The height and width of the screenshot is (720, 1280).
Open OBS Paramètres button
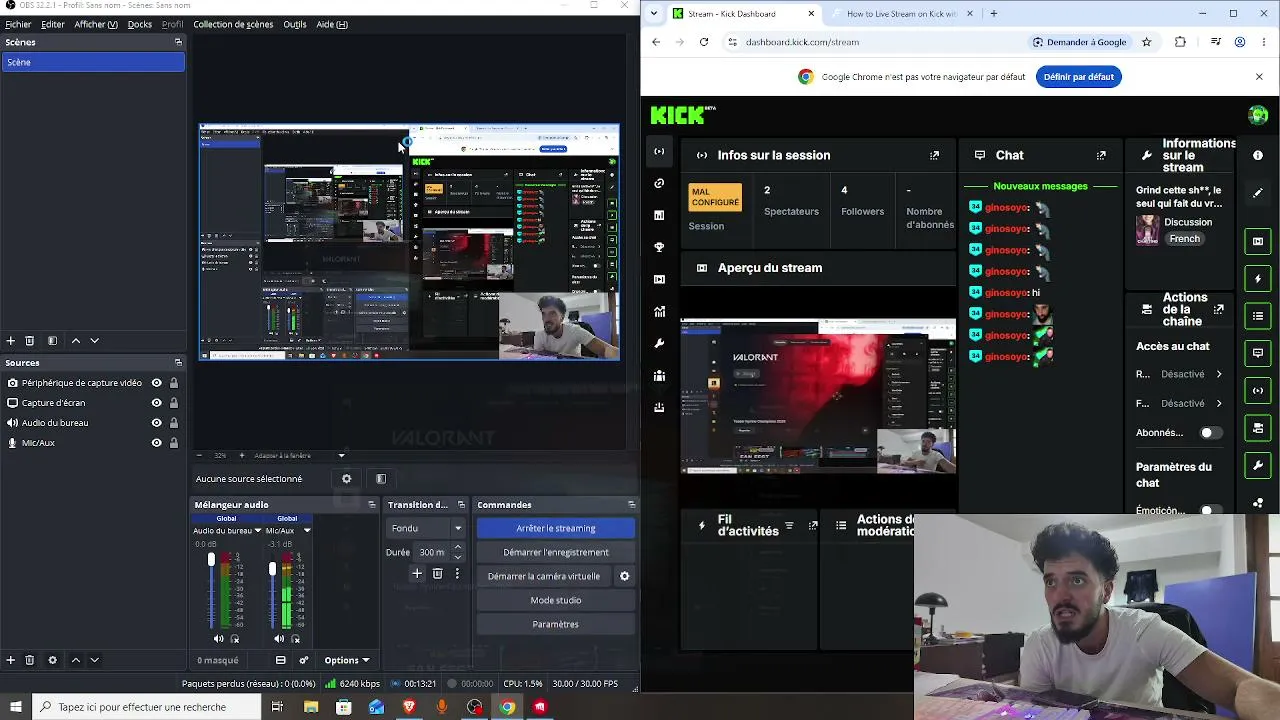tap(556, 624)
